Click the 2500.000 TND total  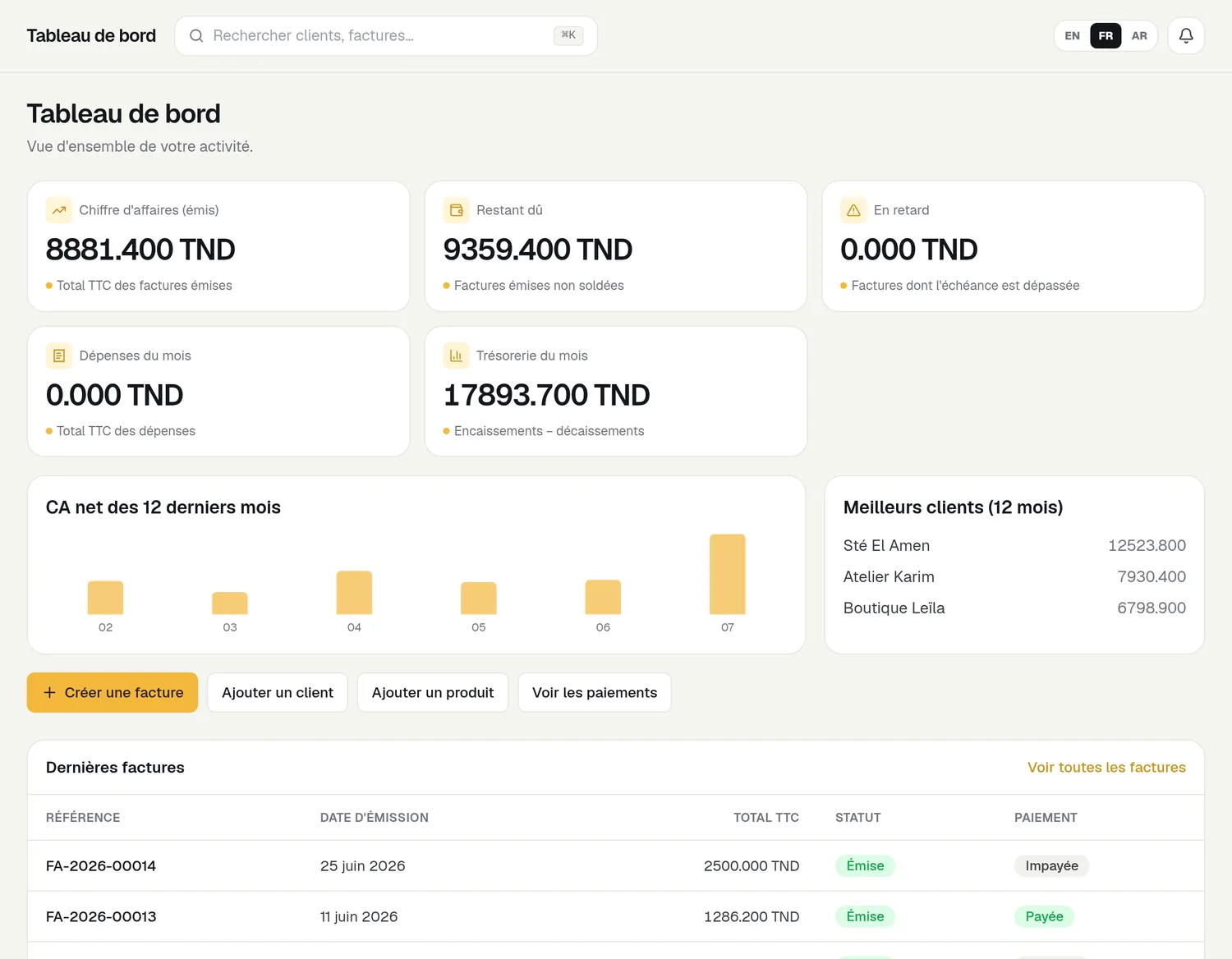[752, 866]
